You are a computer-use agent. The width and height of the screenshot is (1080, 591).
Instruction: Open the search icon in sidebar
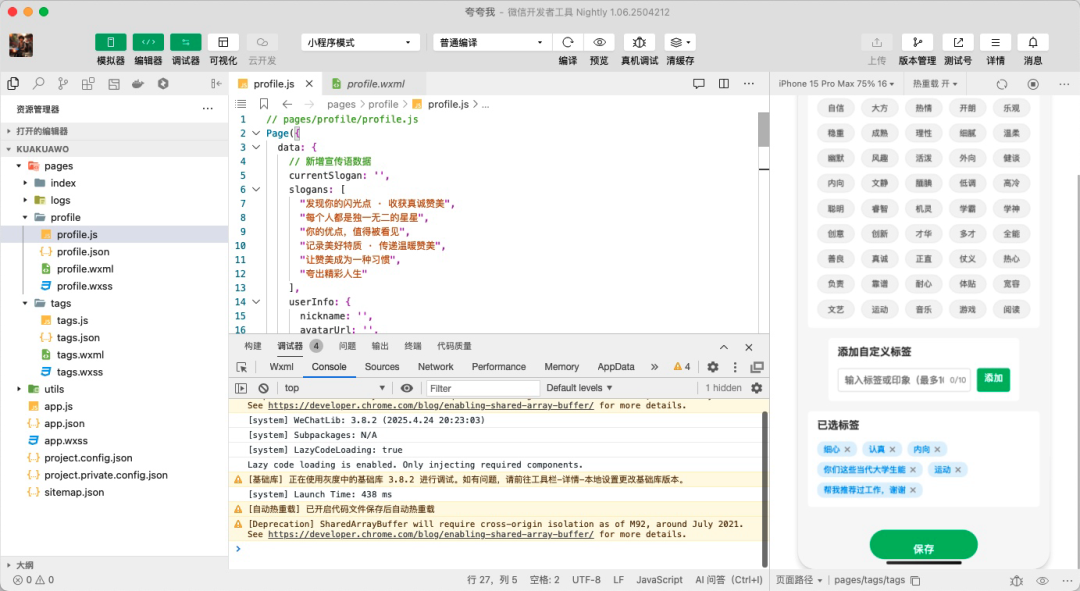tap(38, 84)
